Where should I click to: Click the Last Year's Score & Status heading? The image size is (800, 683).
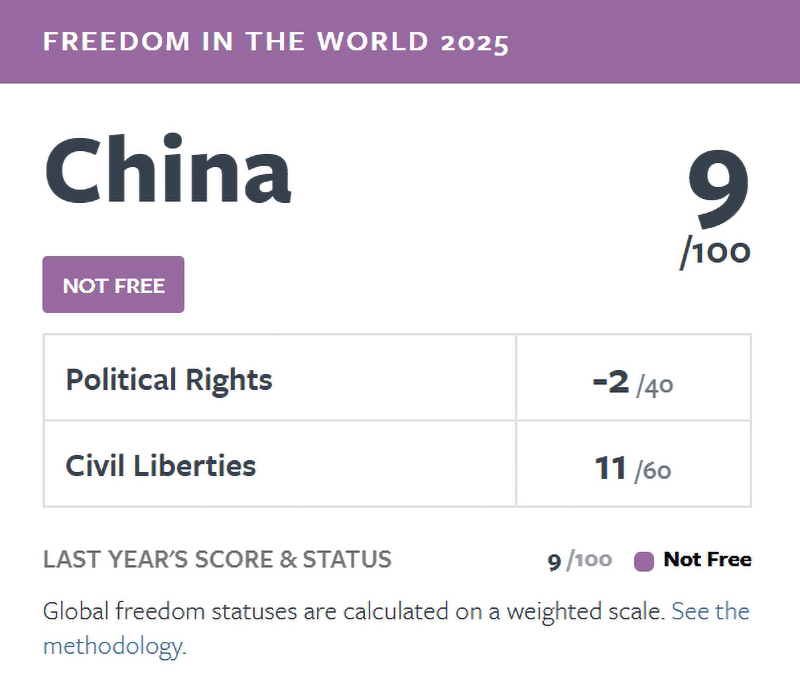tap(217, 560)
